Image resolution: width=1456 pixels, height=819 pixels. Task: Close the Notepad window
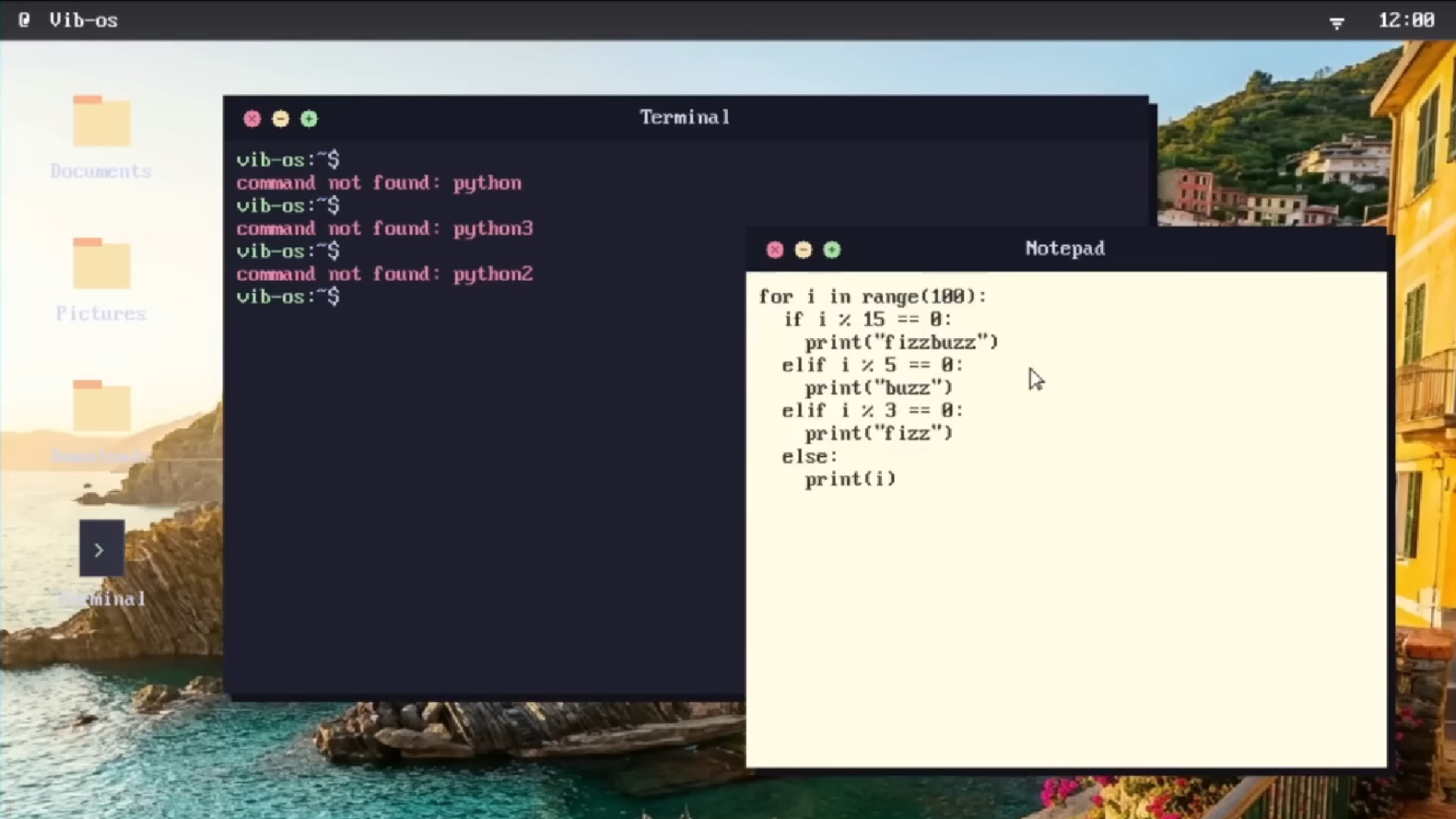(x=775, y=250)
